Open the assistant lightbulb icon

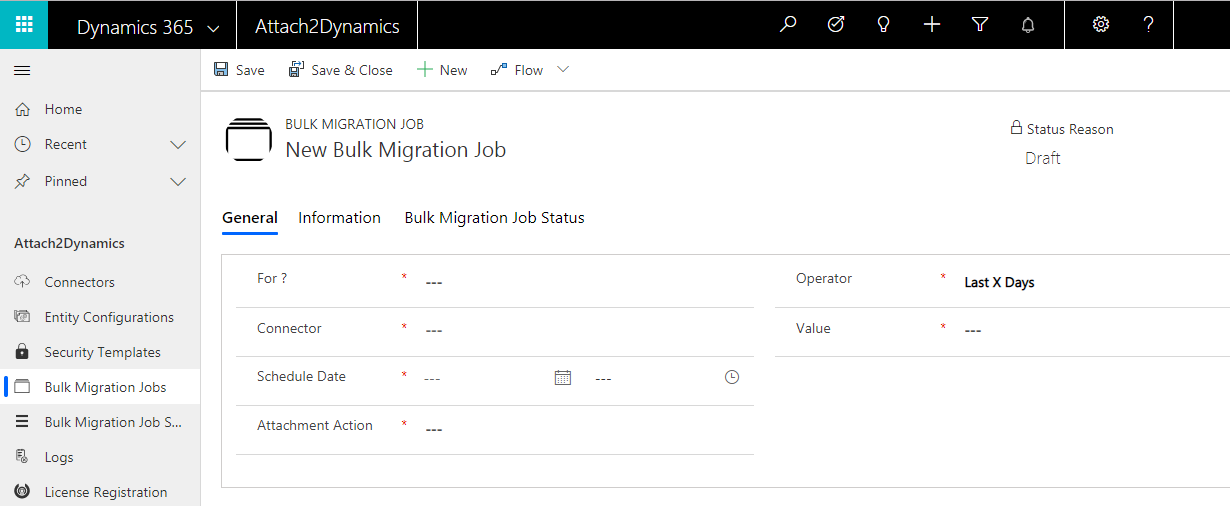tap(884, 25)
